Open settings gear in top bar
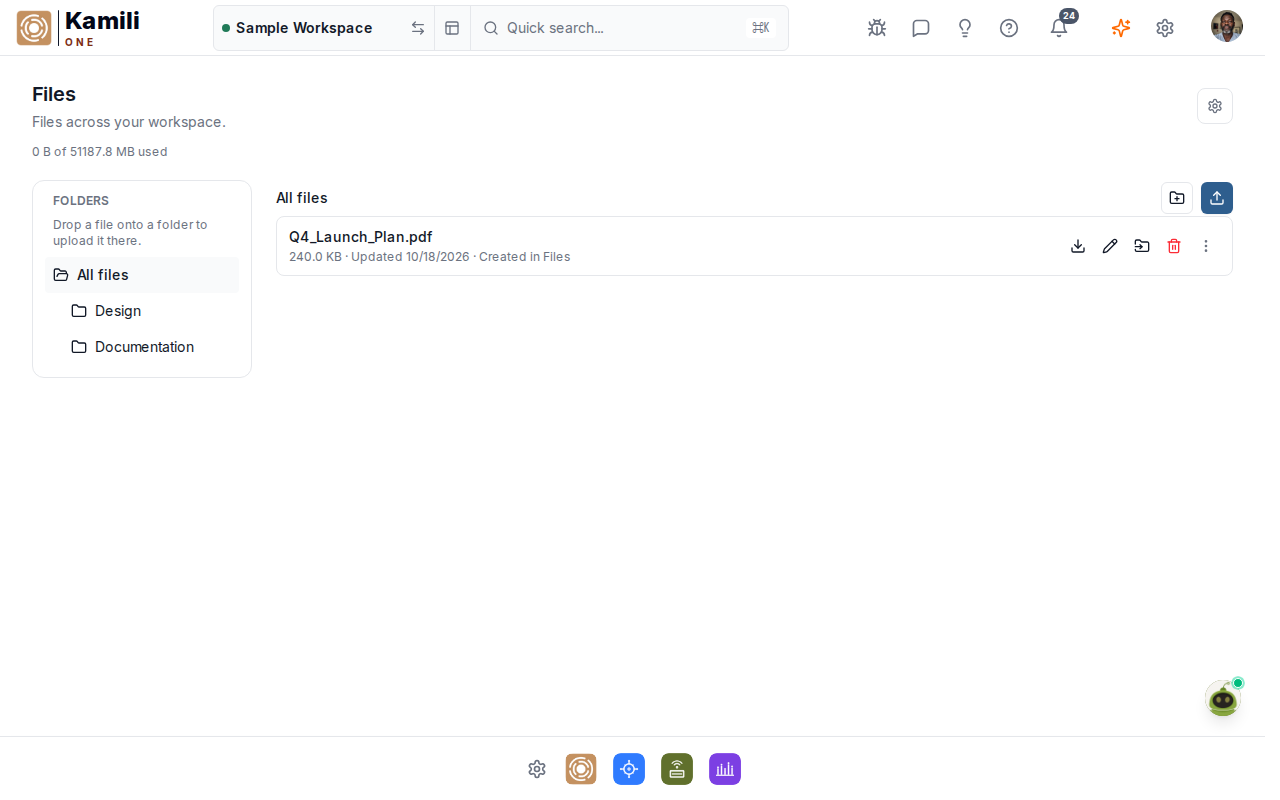Viewport: 1280px width, 800px height. click(x=1165, y=28)
